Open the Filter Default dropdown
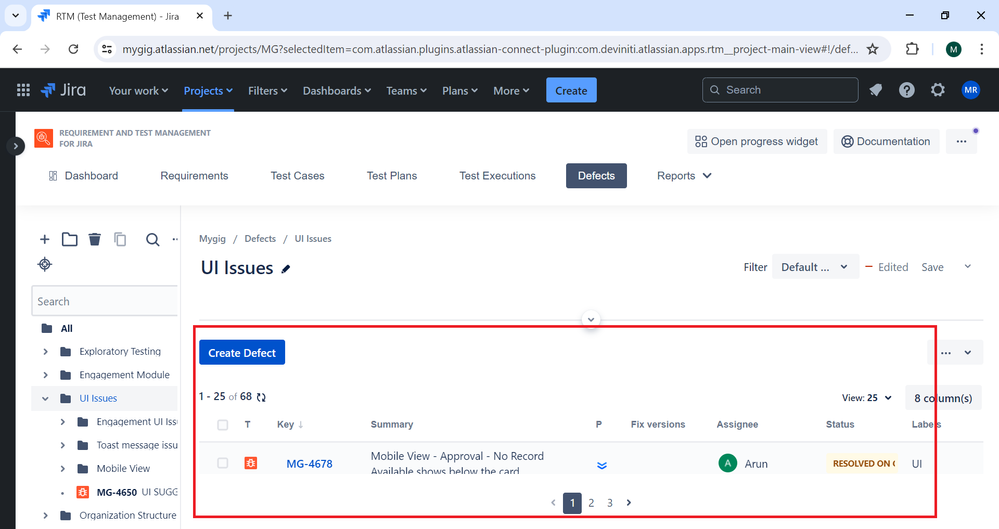This screenshot has height=529, width=999. (814, 267)
